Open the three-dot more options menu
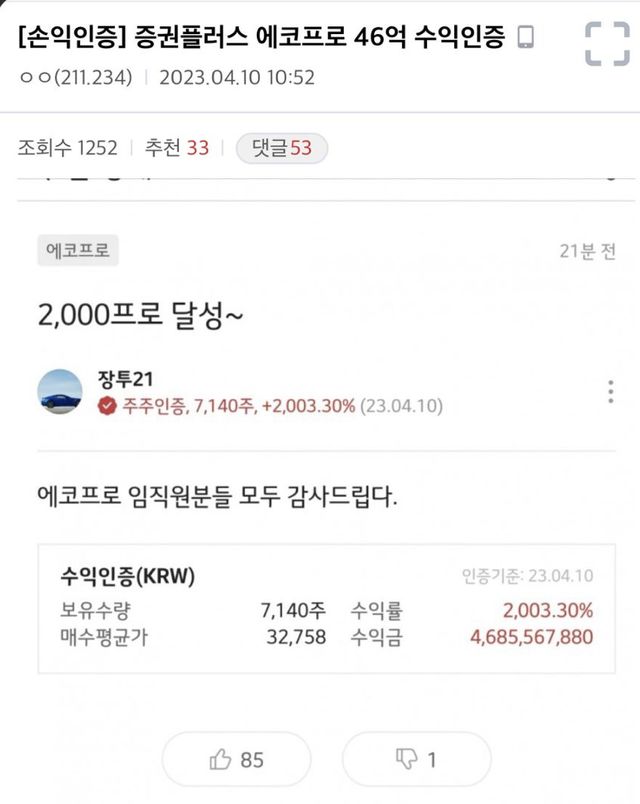The image size is (640, 804). pos(610,392)
